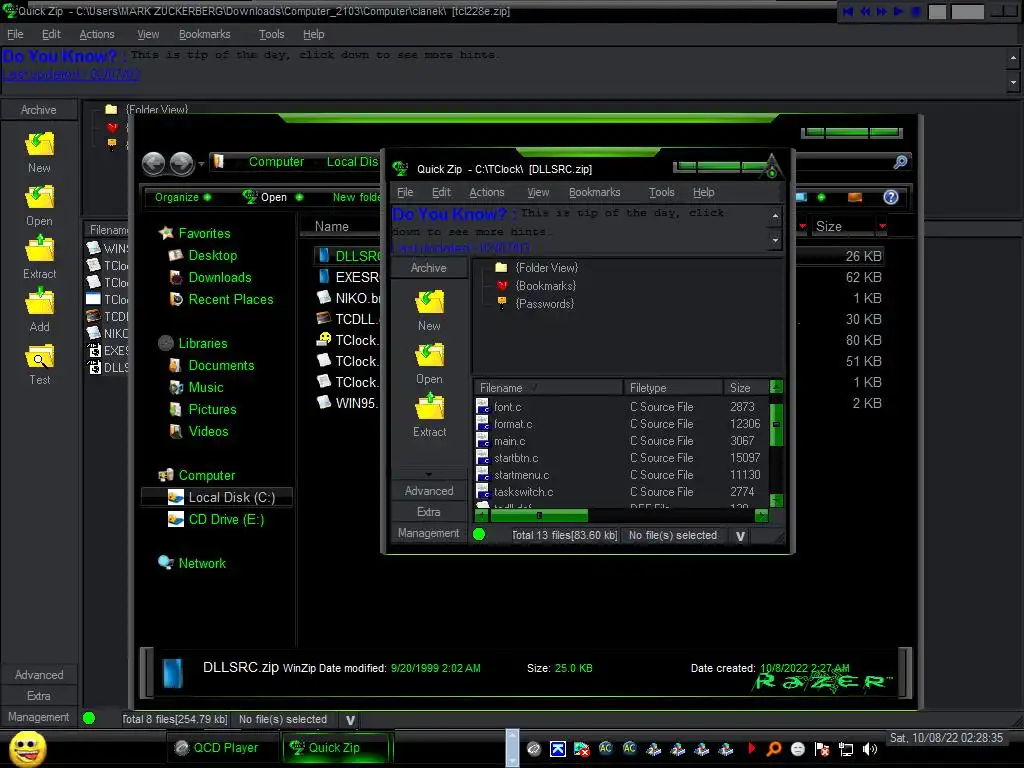The image size is (1024, 768).
Task: Click the Downloads folder icon in Favorites
Action: pos(176,278)
